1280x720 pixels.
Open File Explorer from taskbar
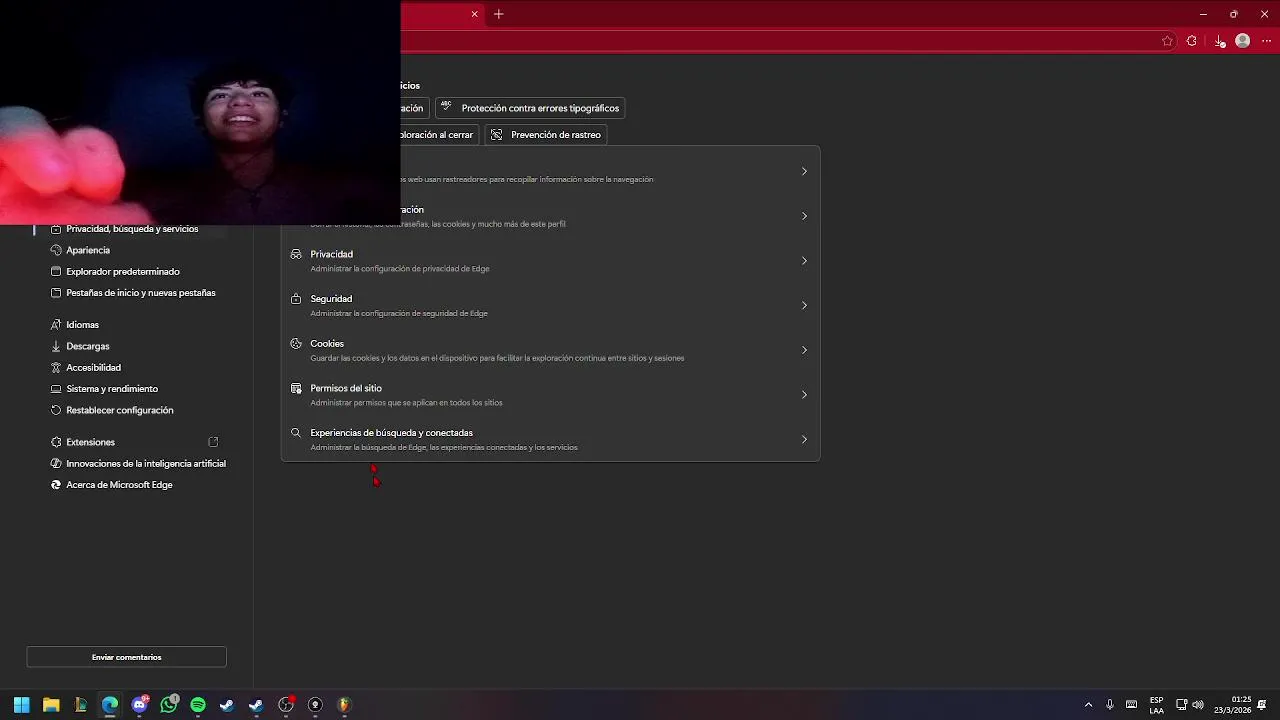[x=51, y=705]
